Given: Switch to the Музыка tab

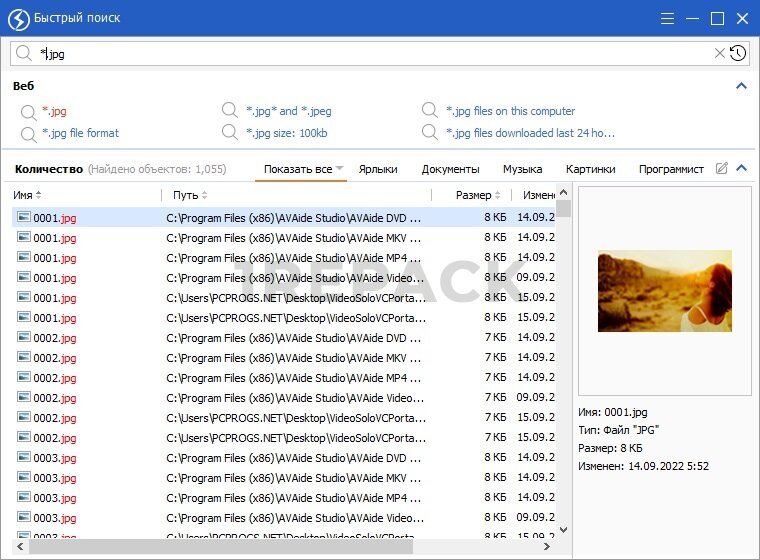Looking at the screenshot, I should pyautogui.click(x=522, y=169).
